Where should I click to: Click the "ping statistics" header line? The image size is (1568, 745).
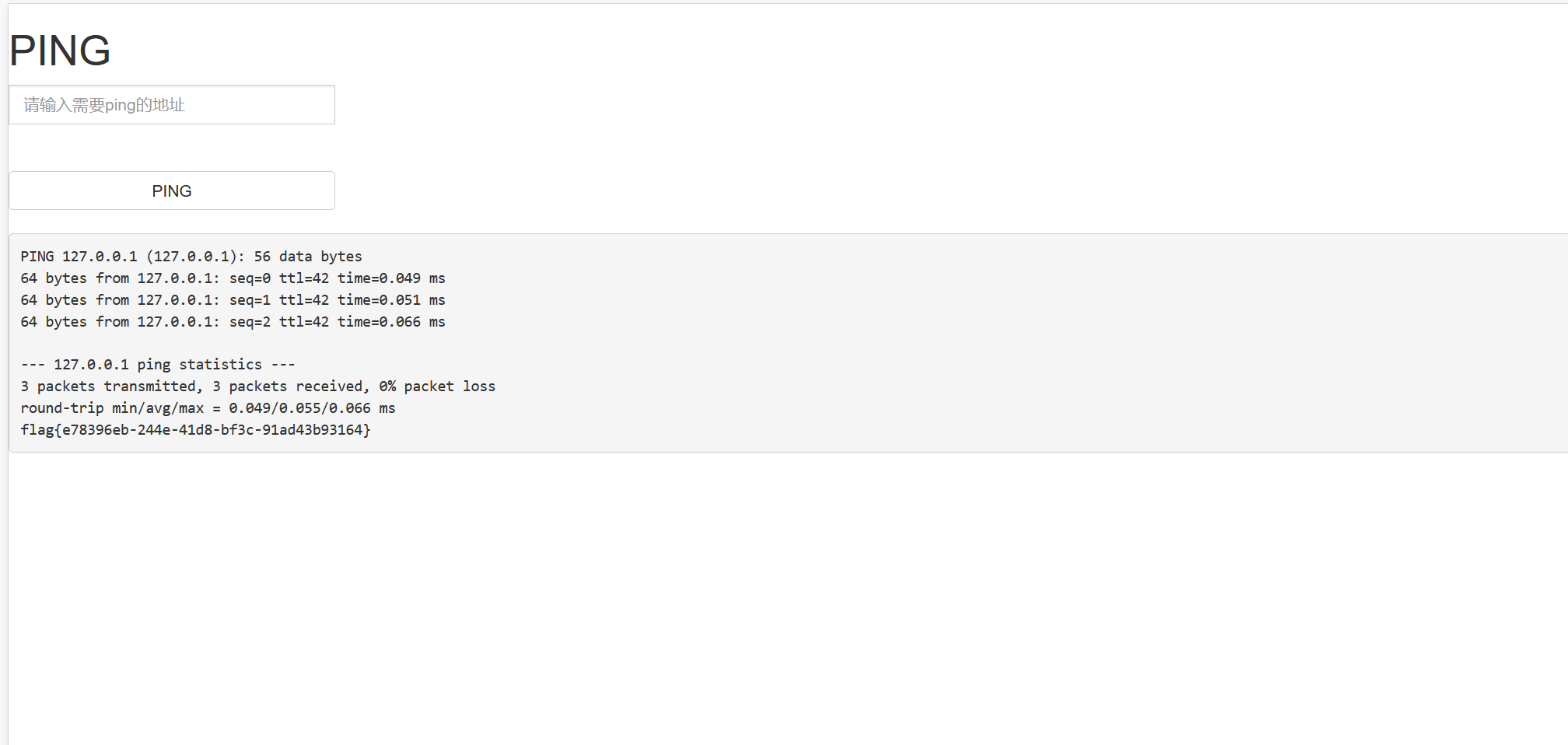tap(158, 365)
